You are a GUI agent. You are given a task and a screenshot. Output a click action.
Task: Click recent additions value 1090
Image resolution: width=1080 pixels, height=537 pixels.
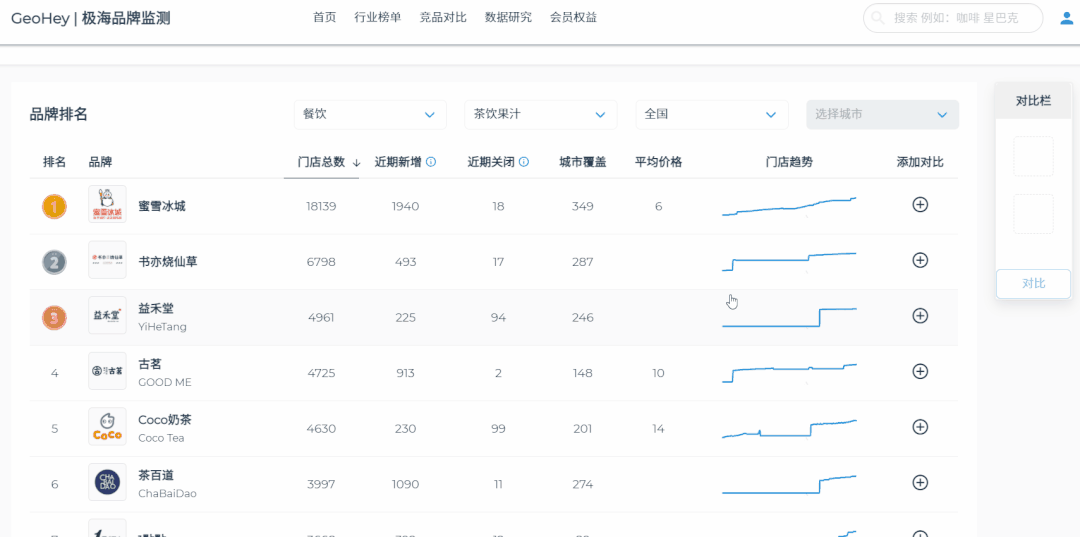click(x=405, y=484)
